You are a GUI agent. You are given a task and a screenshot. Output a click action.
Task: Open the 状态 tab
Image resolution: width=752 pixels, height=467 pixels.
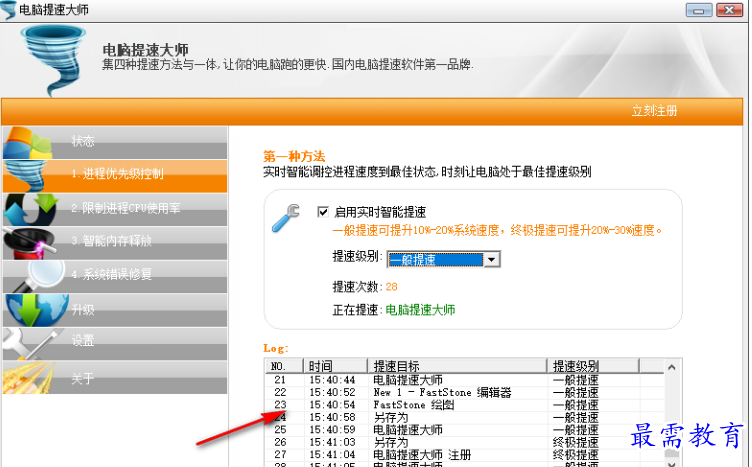tap(115, 142)
